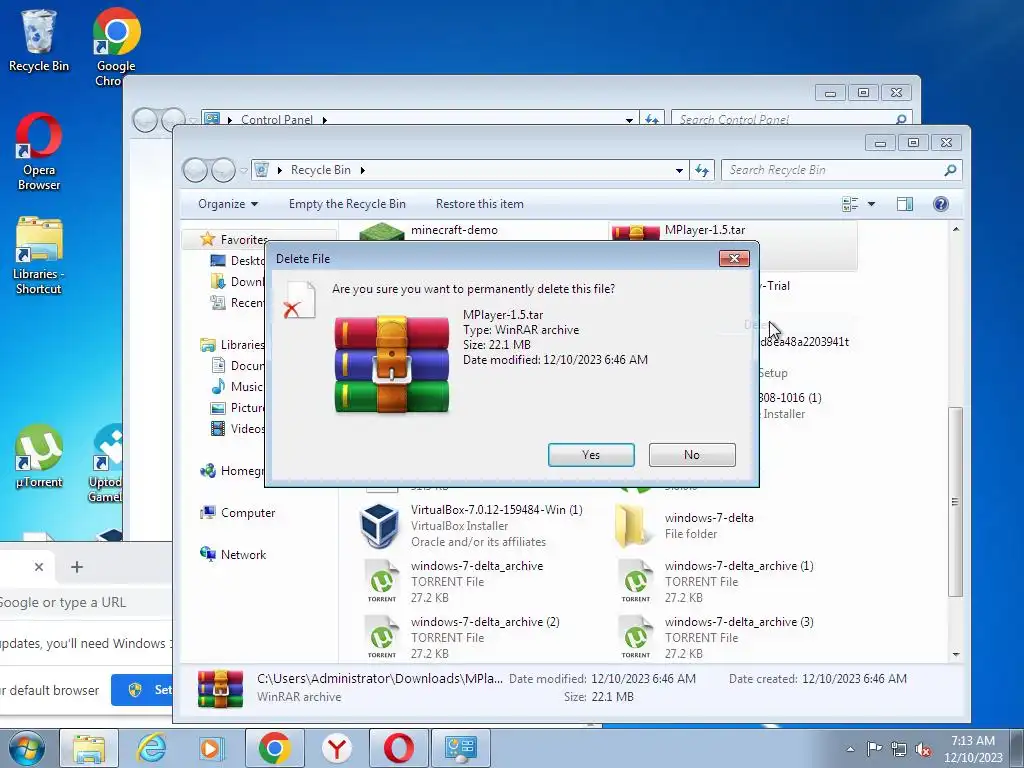
Task: Open the Windows Start menu
Action: pos(26,748)
